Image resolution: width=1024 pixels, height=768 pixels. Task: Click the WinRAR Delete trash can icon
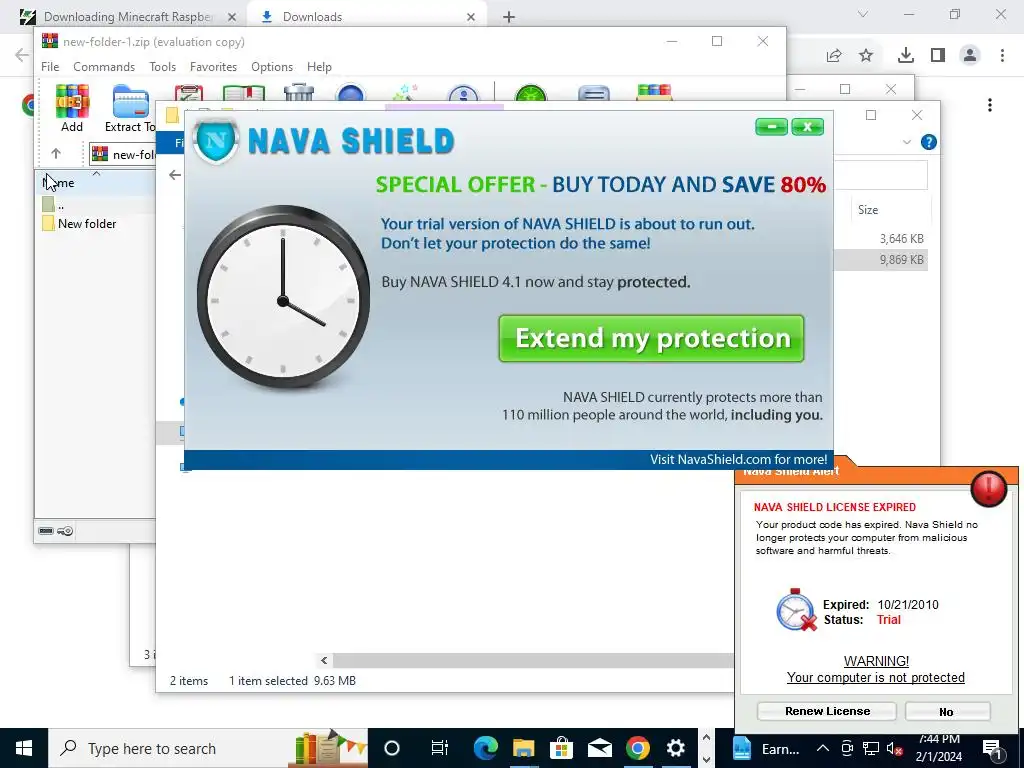coord(299,93)
